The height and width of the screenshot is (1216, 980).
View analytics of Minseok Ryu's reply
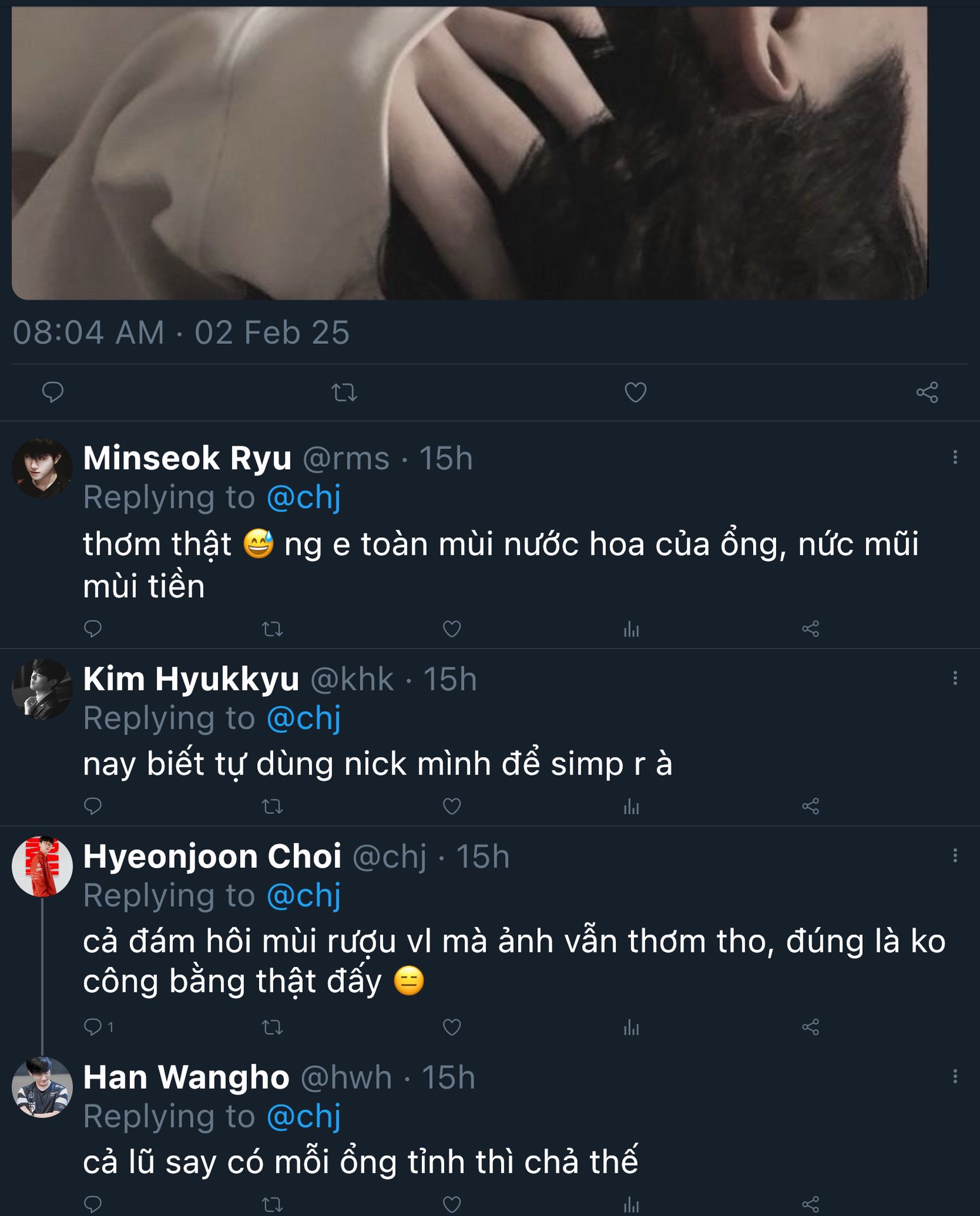coord(631,629)
